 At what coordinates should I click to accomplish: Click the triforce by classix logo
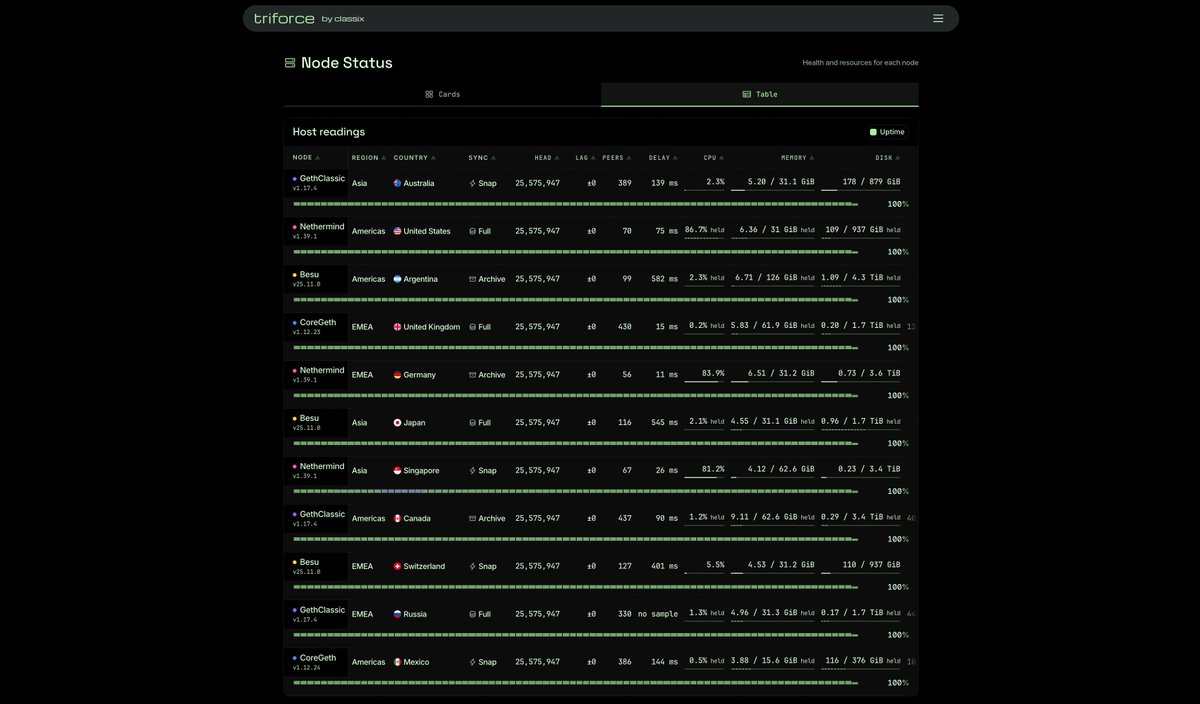click(x=309, y=18)
